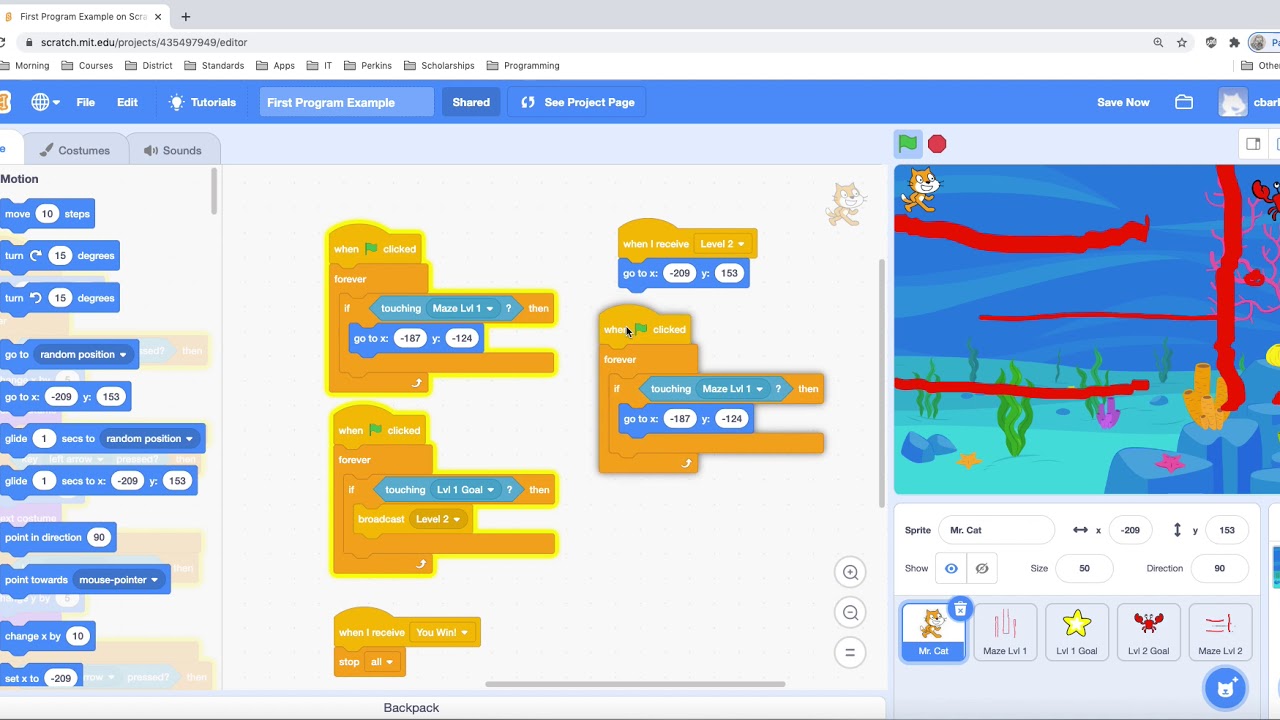Open the Scholarships bookmarks folder
The height and width of the screenshot is (720, 1280).
click(x=438, y=65)
